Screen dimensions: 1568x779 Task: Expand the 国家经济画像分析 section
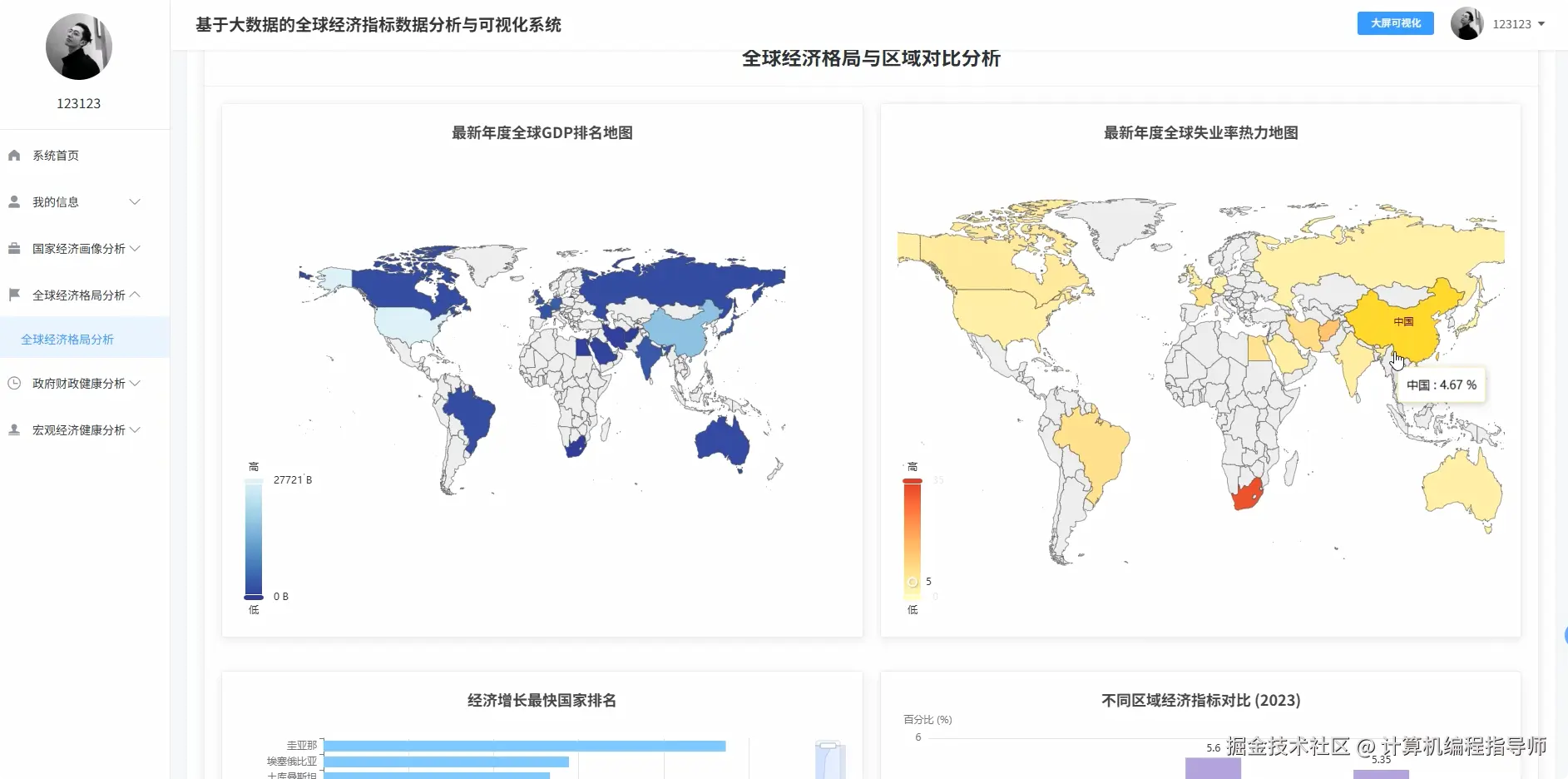135,248
